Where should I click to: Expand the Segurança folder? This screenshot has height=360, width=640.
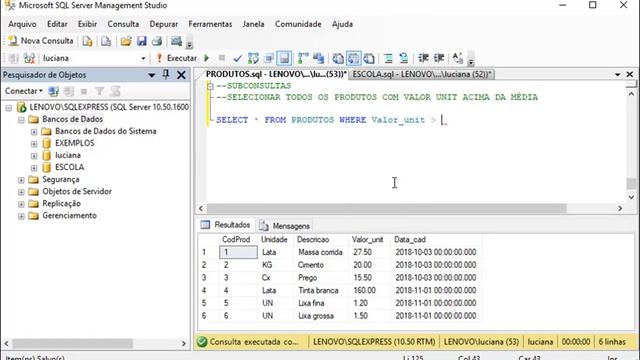coord(21,180)
